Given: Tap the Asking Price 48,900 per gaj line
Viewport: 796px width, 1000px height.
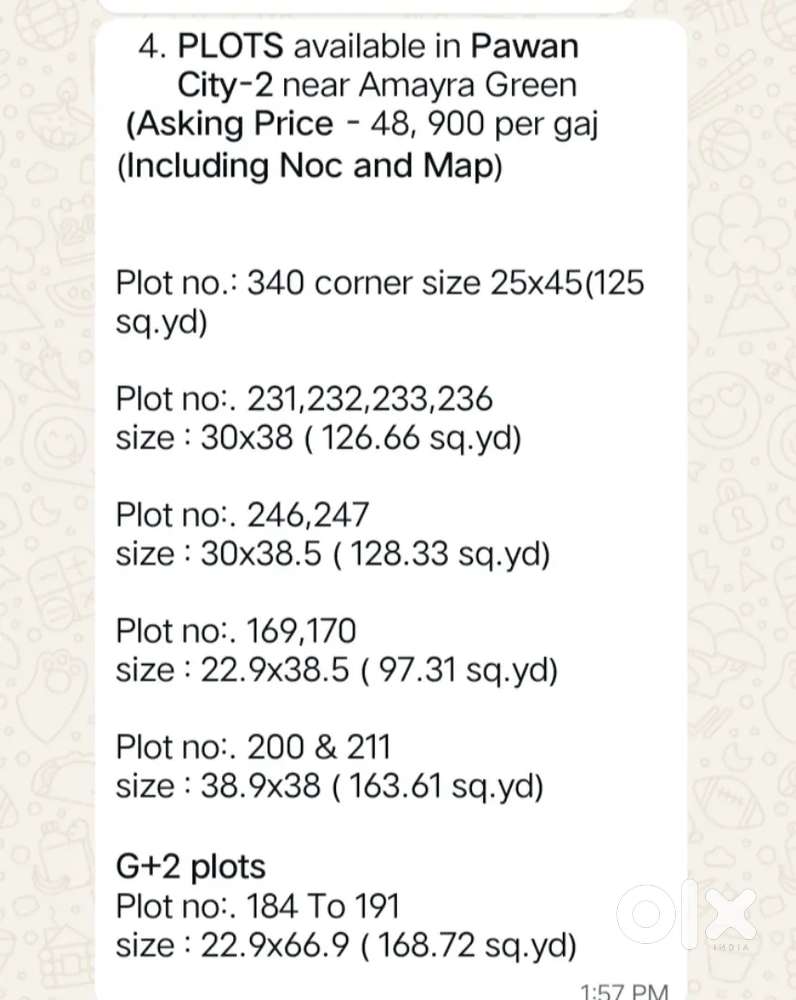Looking at the screenshot, I should coord(362,124).
